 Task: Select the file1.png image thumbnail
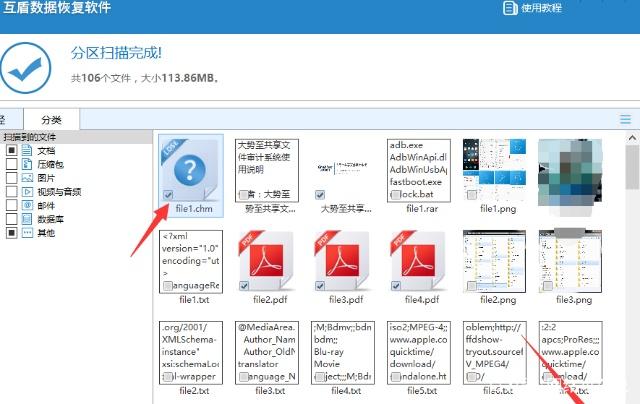click(494, 170)
